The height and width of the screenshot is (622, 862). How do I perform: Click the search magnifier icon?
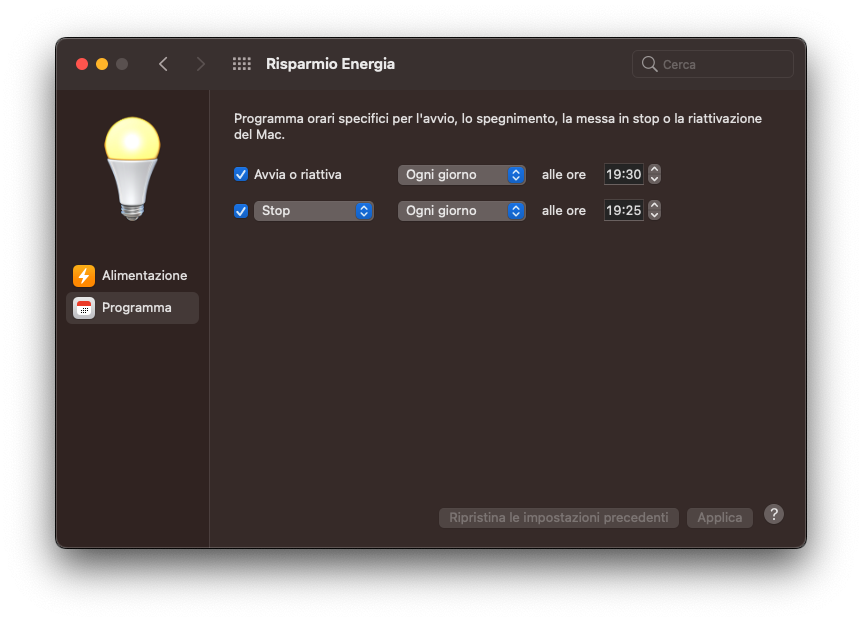coord(649,64)
